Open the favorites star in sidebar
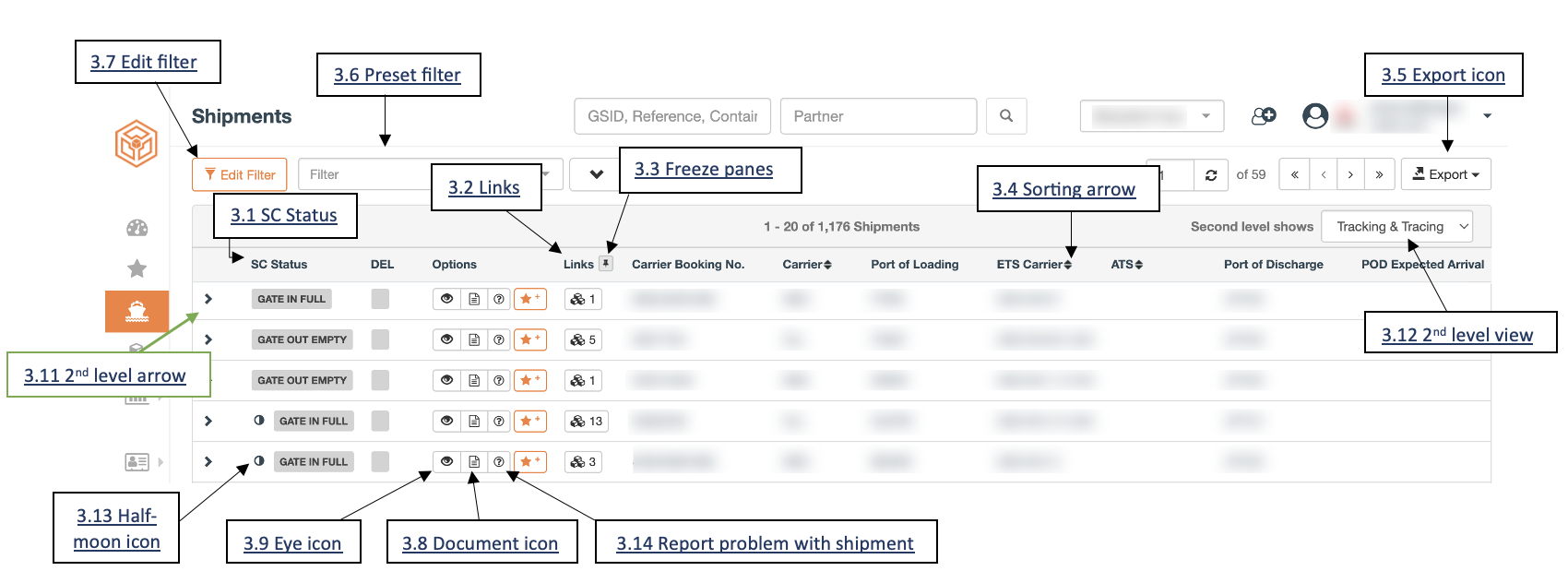This screenshot has width=1568, height=583. click(x=137, y=268)
